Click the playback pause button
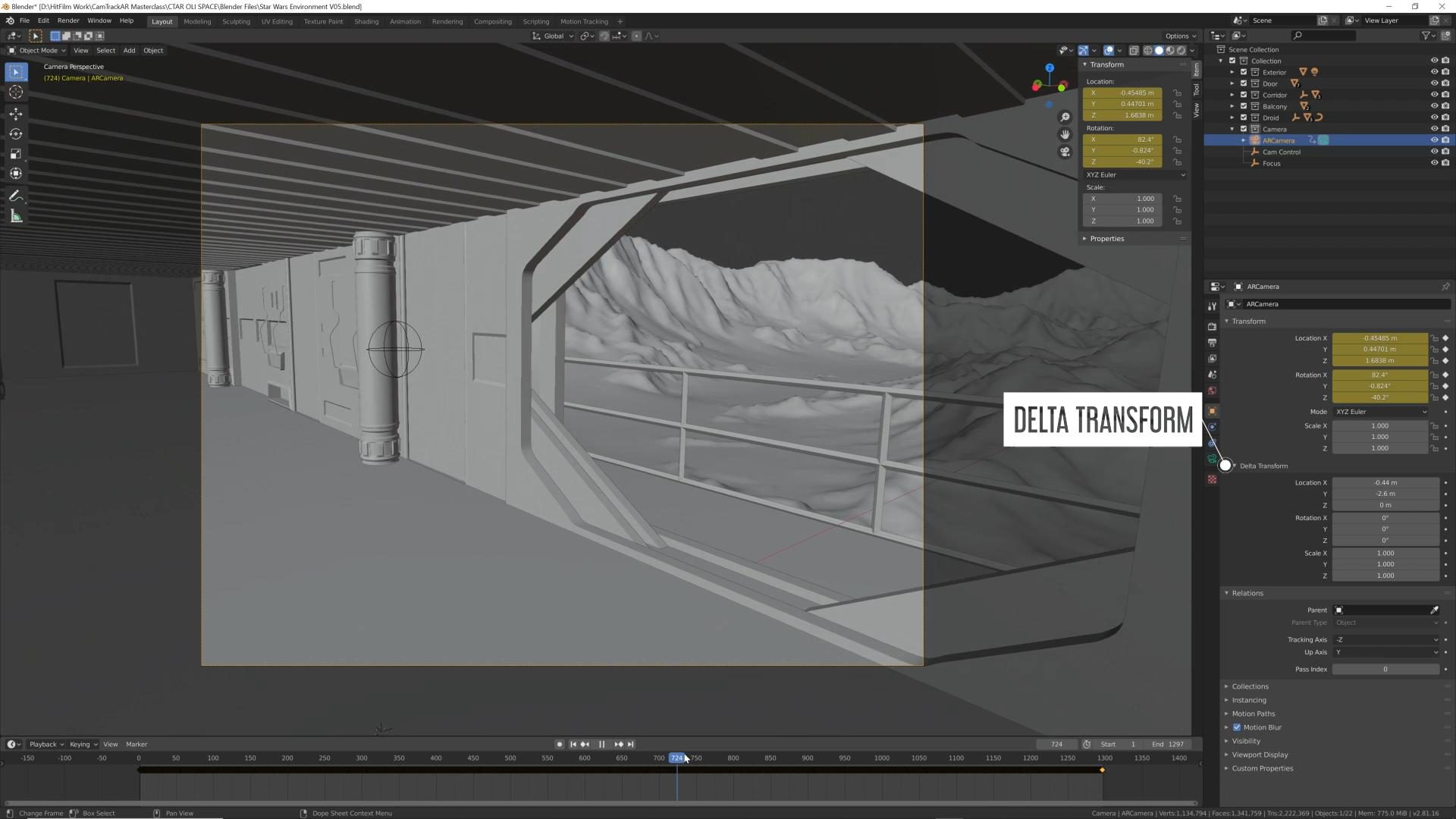Image resolution: width=1456 pixels, height=819 pixels. (x=601, y=743)
